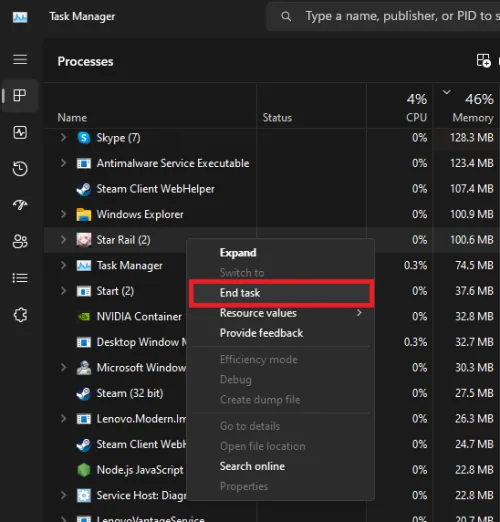The width and height of the screenshot is (500, 522).
Task: Open the Details list page
Action: [x=20, y=278]
